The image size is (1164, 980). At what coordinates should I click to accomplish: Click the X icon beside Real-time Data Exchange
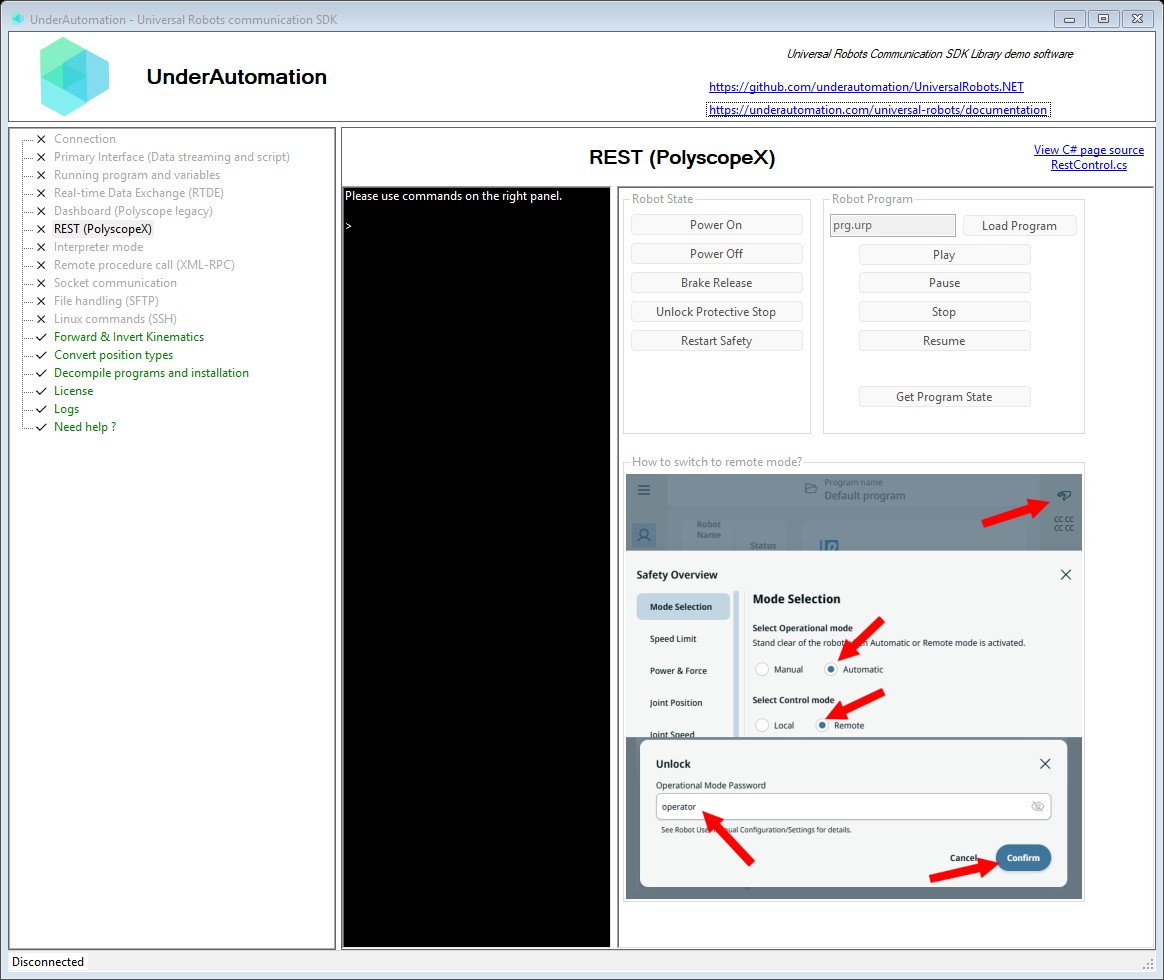pos(42,193)
